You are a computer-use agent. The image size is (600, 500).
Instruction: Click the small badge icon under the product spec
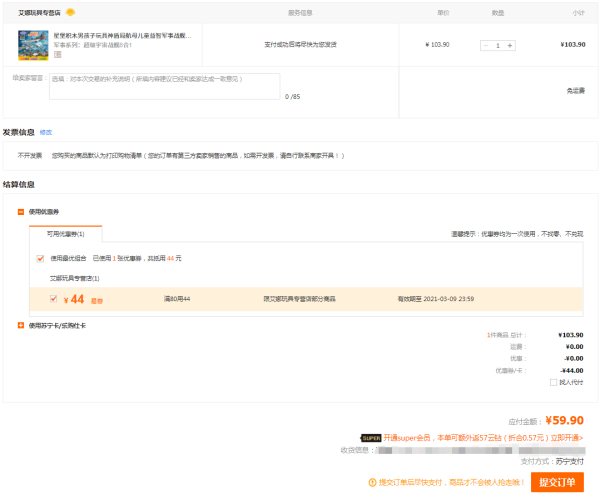coord(57,54)
